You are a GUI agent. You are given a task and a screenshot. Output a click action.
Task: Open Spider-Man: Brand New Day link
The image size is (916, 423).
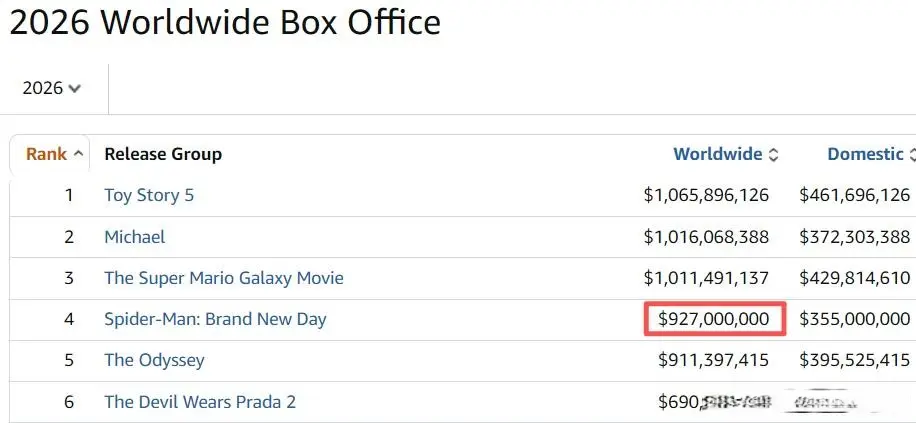(215, 319)
